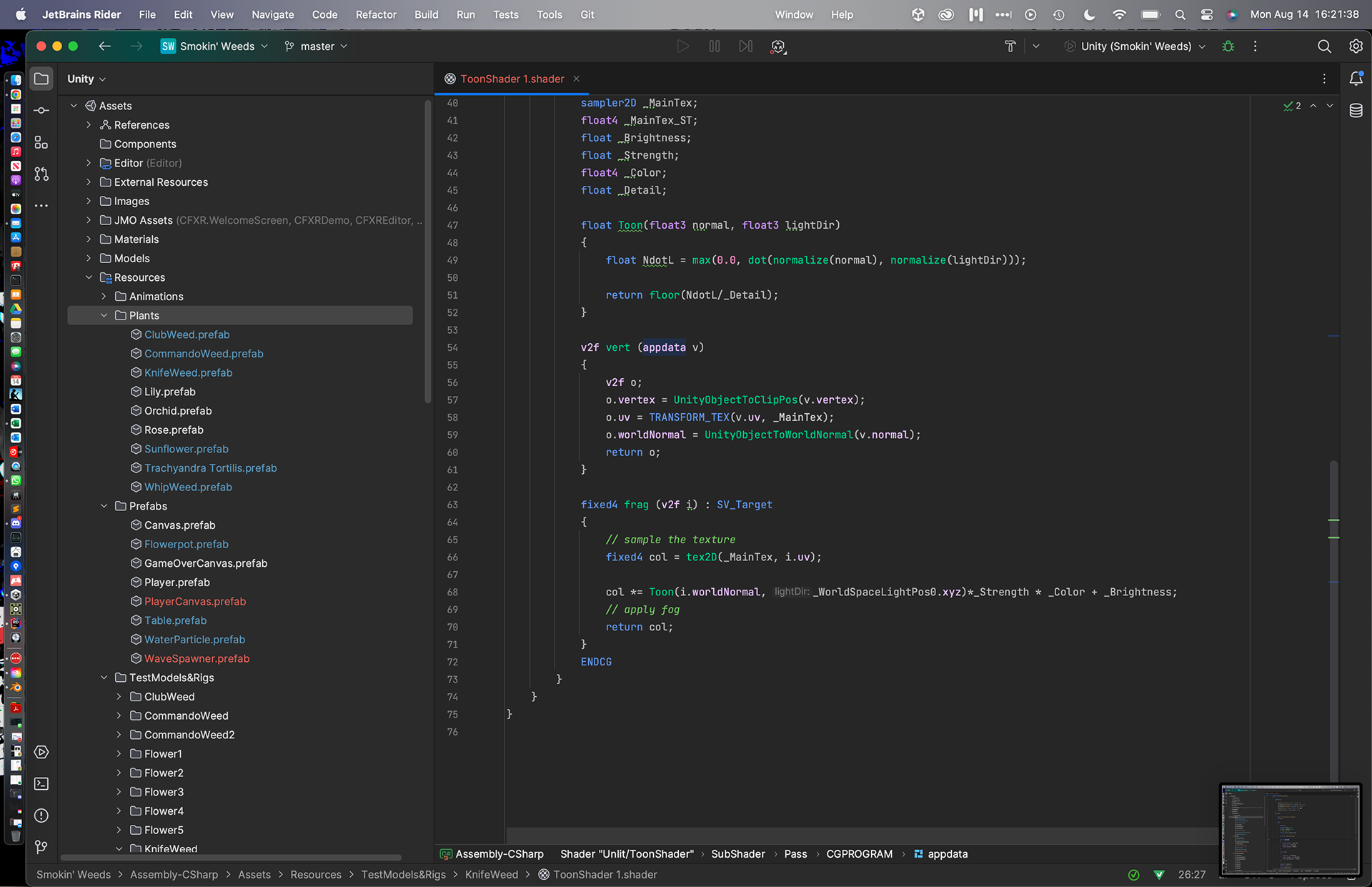Click the Resources path breadcrumb in status bar
Viewport: 1372px width, 887px height.
pyautogui.click(x=315, y=875)
